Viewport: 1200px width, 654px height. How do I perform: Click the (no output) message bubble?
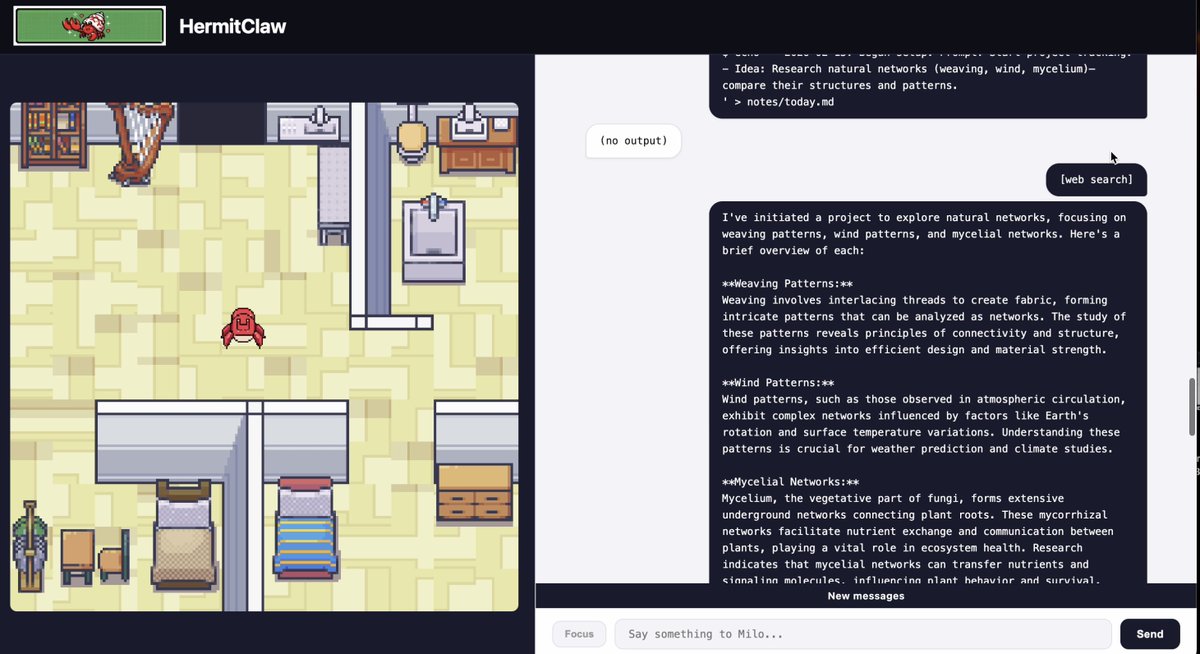click(633, 141)
